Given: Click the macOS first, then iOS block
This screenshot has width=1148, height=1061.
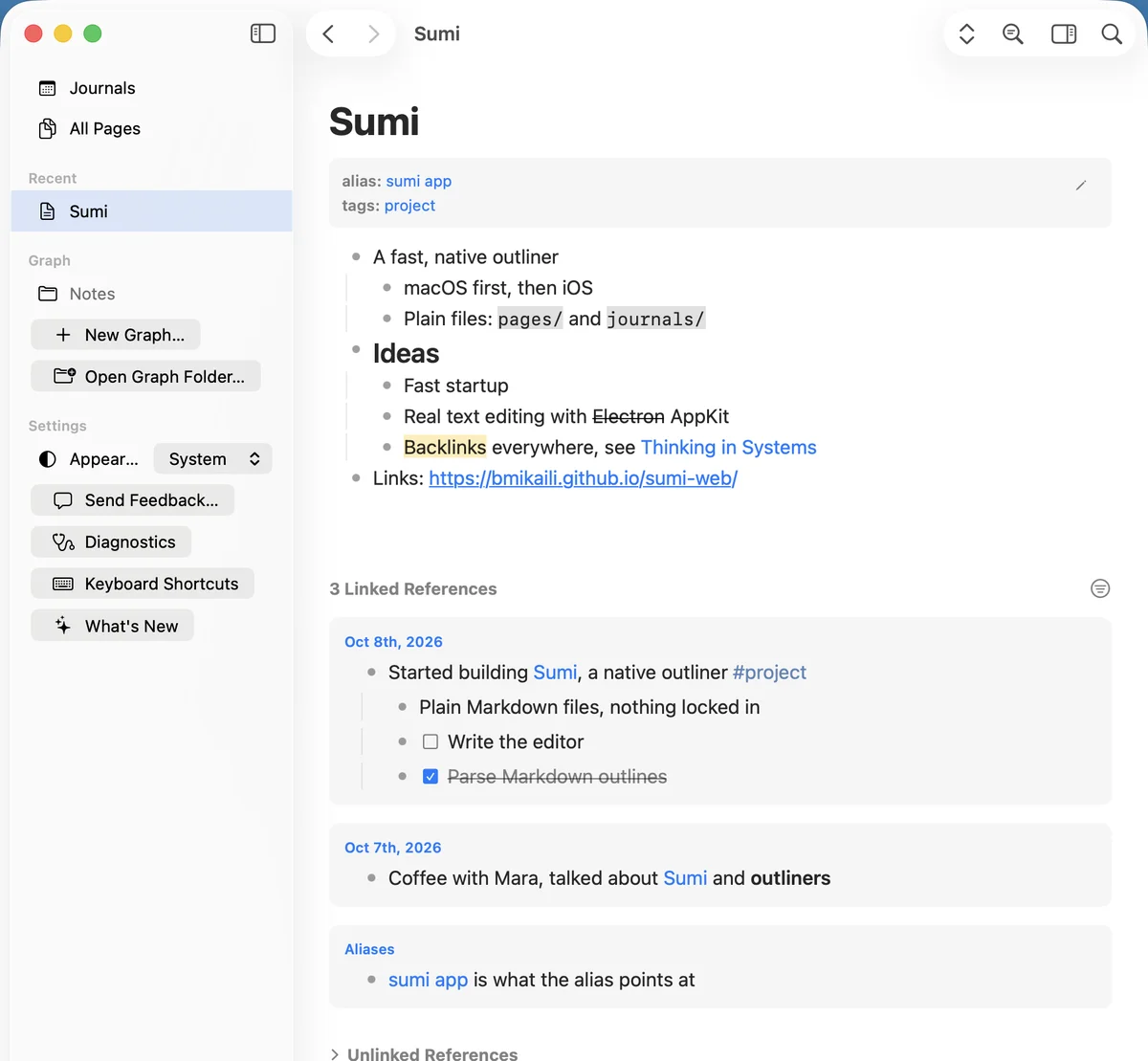Looking at the screenshot, I should pyautogui.click(x=497, y=288).
